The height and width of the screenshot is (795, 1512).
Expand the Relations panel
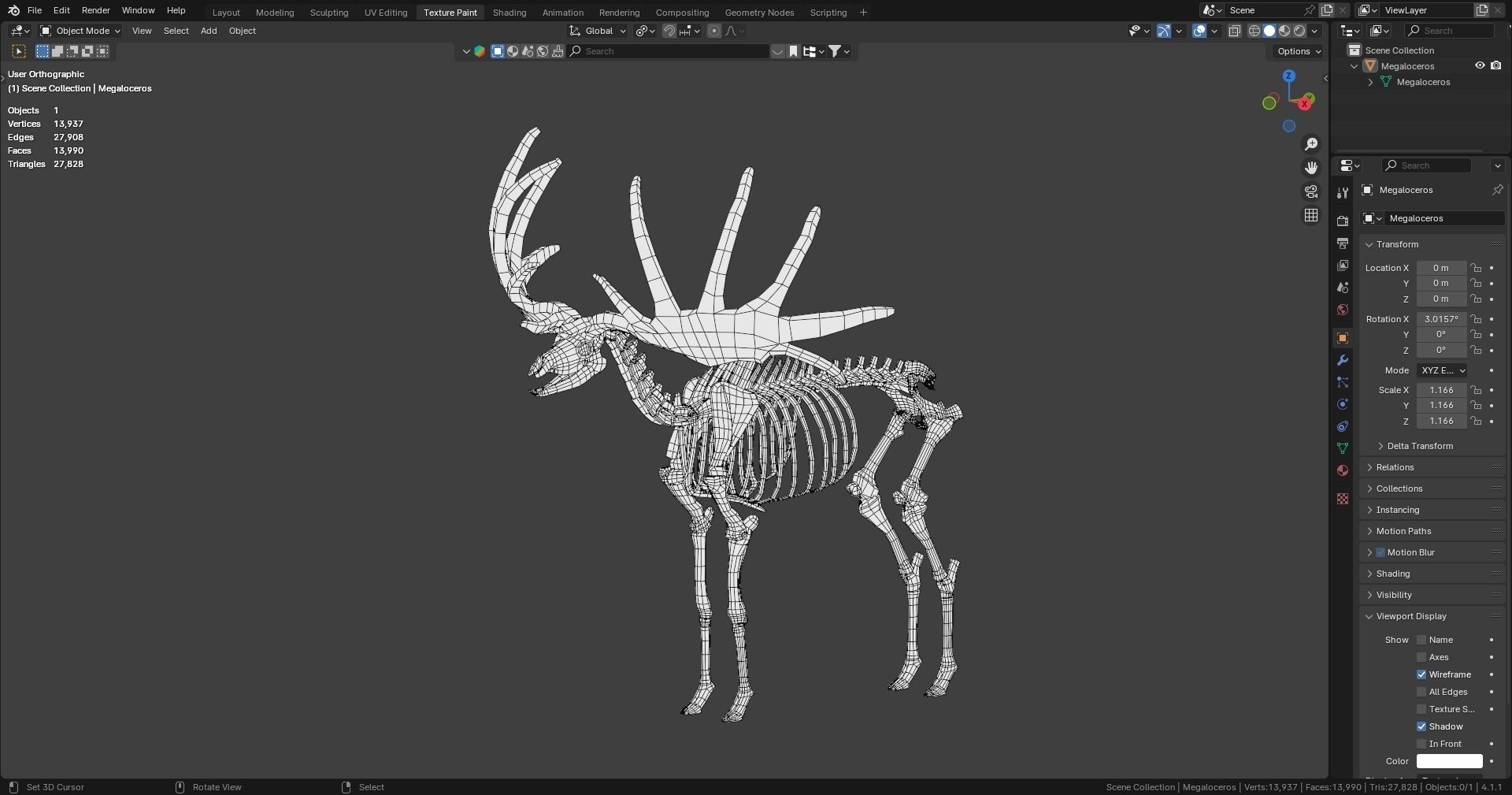[1395, 467]
